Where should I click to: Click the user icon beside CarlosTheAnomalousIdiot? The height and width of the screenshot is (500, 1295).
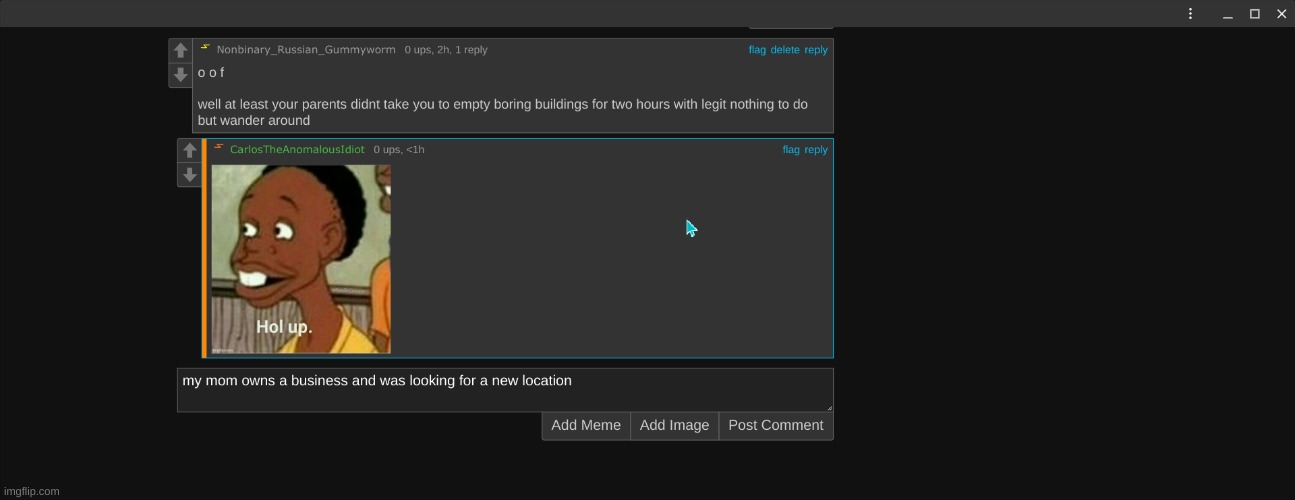[218, 148]
